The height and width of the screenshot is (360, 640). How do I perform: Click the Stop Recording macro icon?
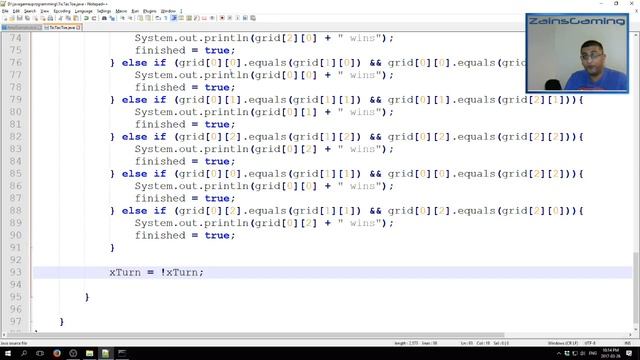229,18
